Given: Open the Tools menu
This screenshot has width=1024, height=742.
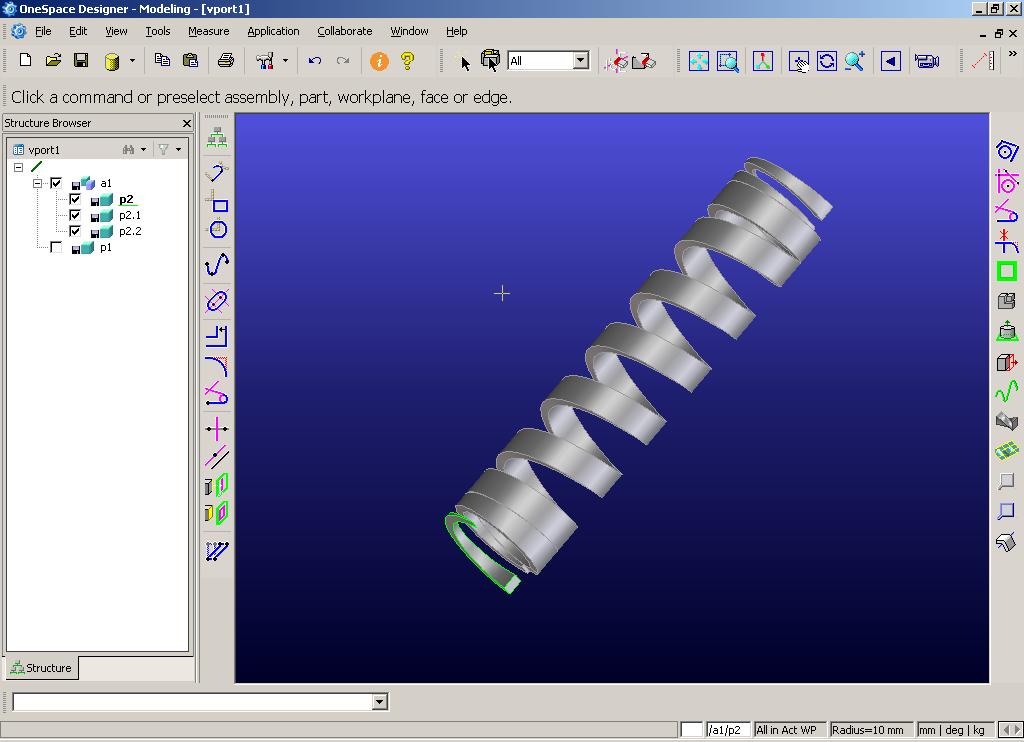Looking at the screenshot, I should (x=157, y=31).
